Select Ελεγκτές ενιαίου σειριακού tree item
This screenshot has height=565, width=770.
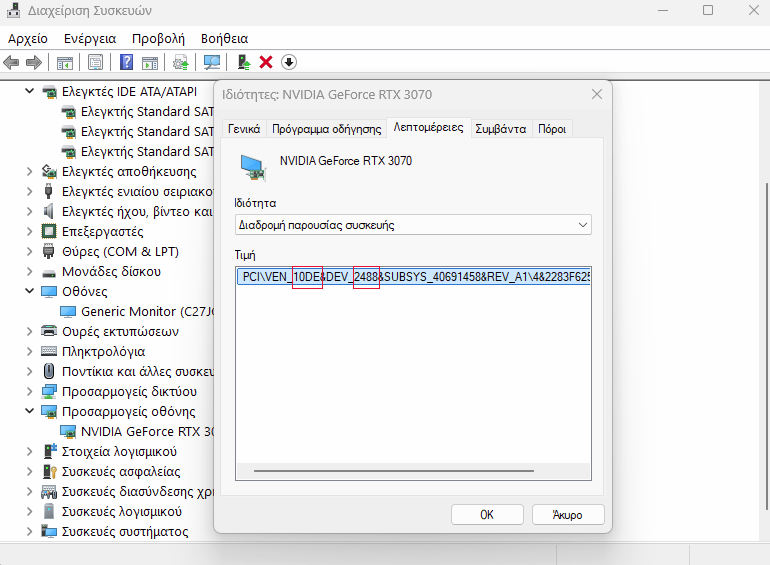[128, 191]
